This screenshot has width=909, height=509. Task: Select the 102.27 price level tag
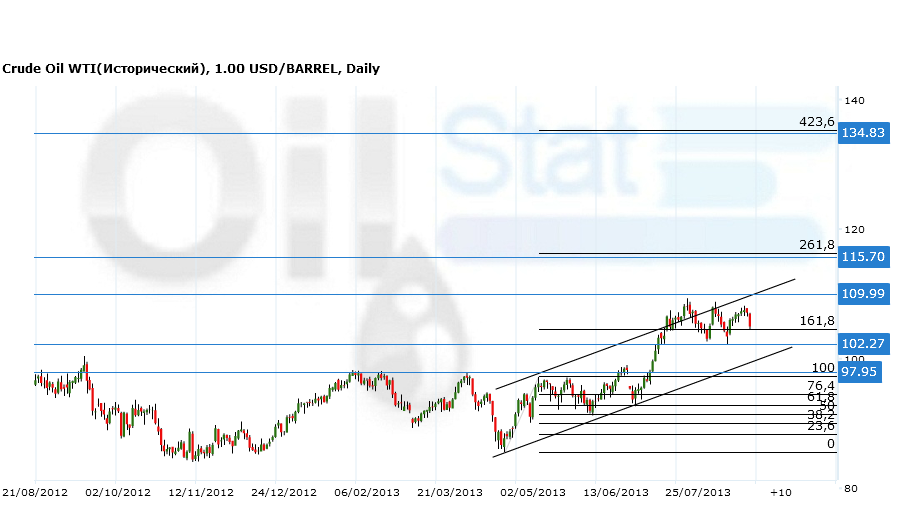[x=864, y=344]
